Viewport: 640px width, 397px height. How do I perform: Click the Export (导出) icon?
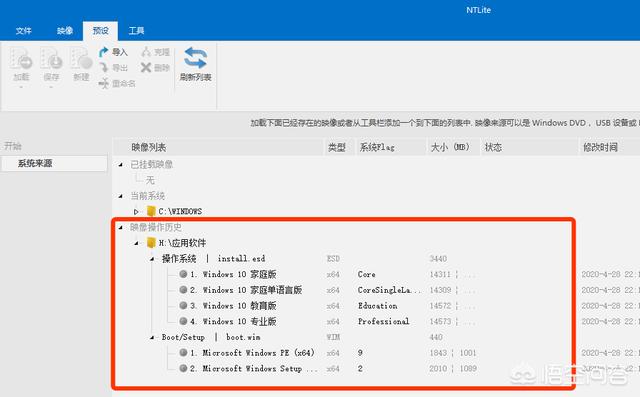(104, 67)
